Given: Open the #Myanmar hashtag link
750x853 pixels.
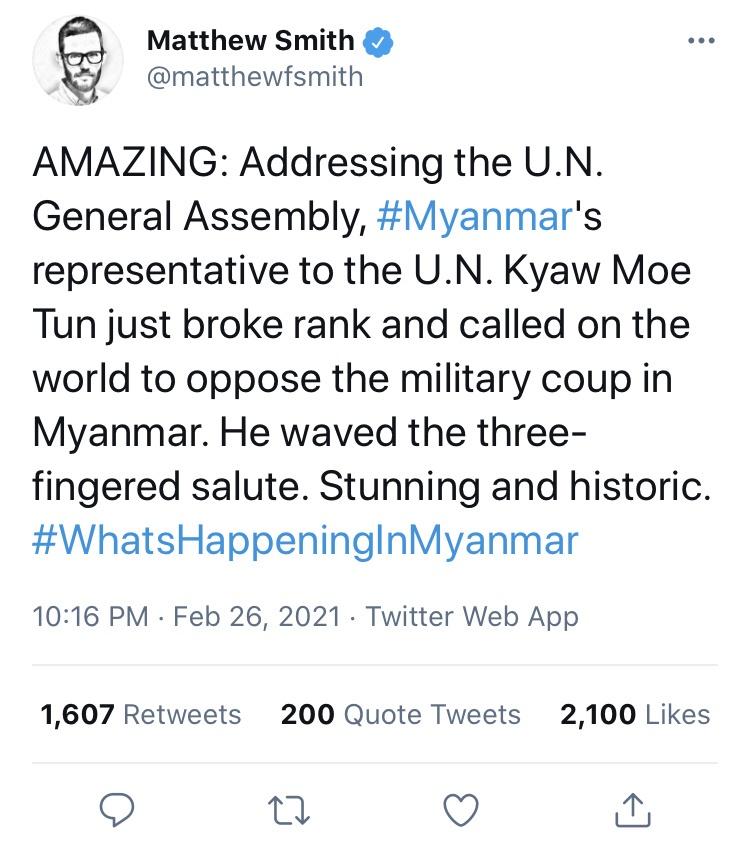Looking at the screenshot, I should point(477,217).
